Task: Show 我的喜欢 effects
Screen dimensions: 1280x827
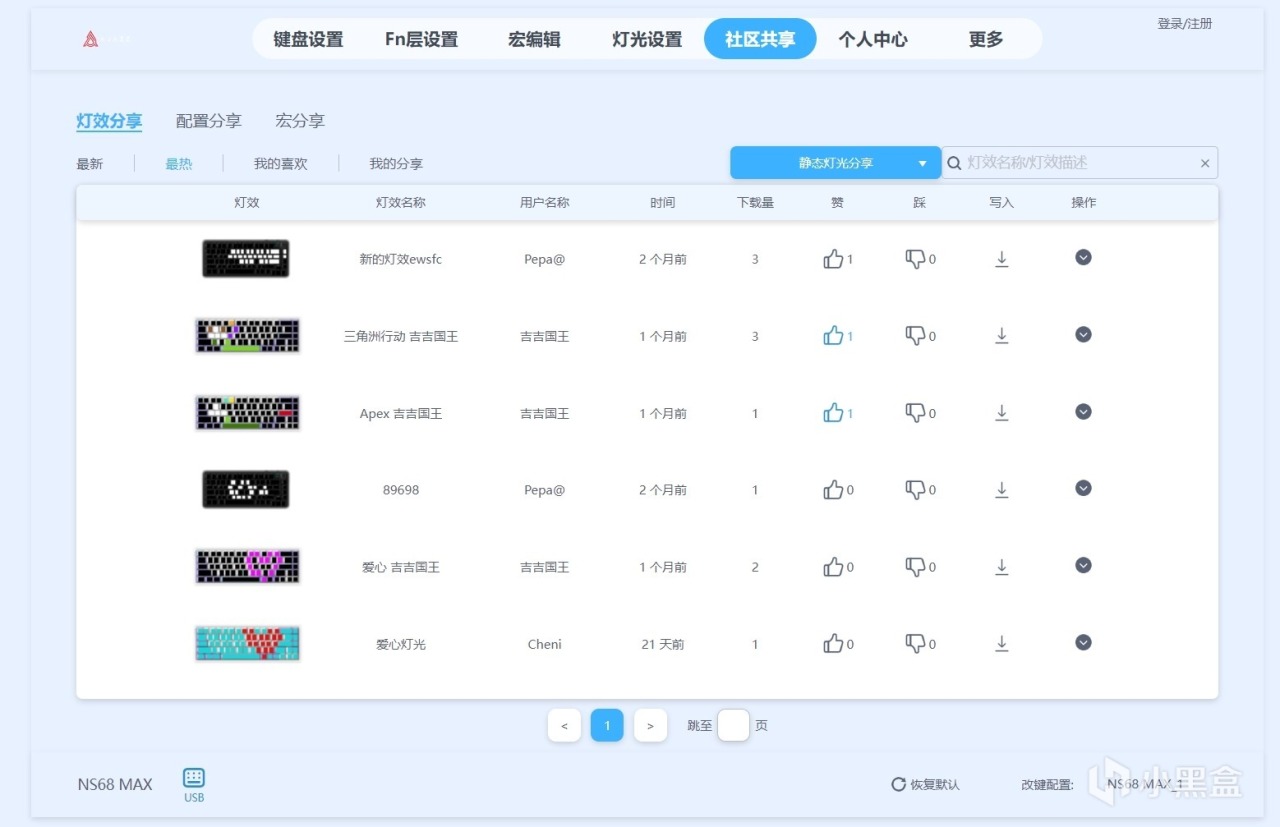Action: tap(281, 164)
